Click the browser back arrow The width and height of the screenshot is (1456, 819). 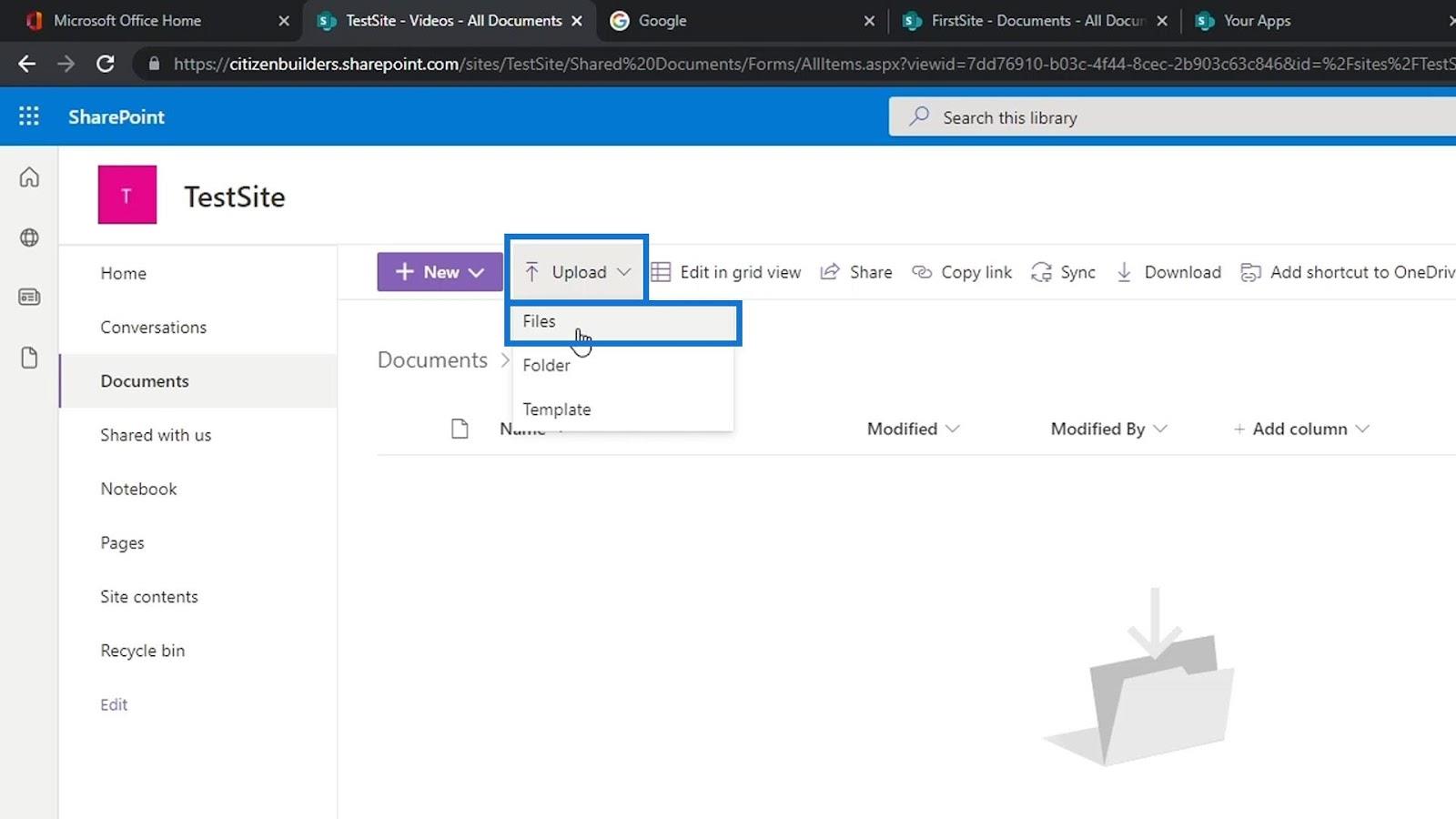click(x=27, y=64)
